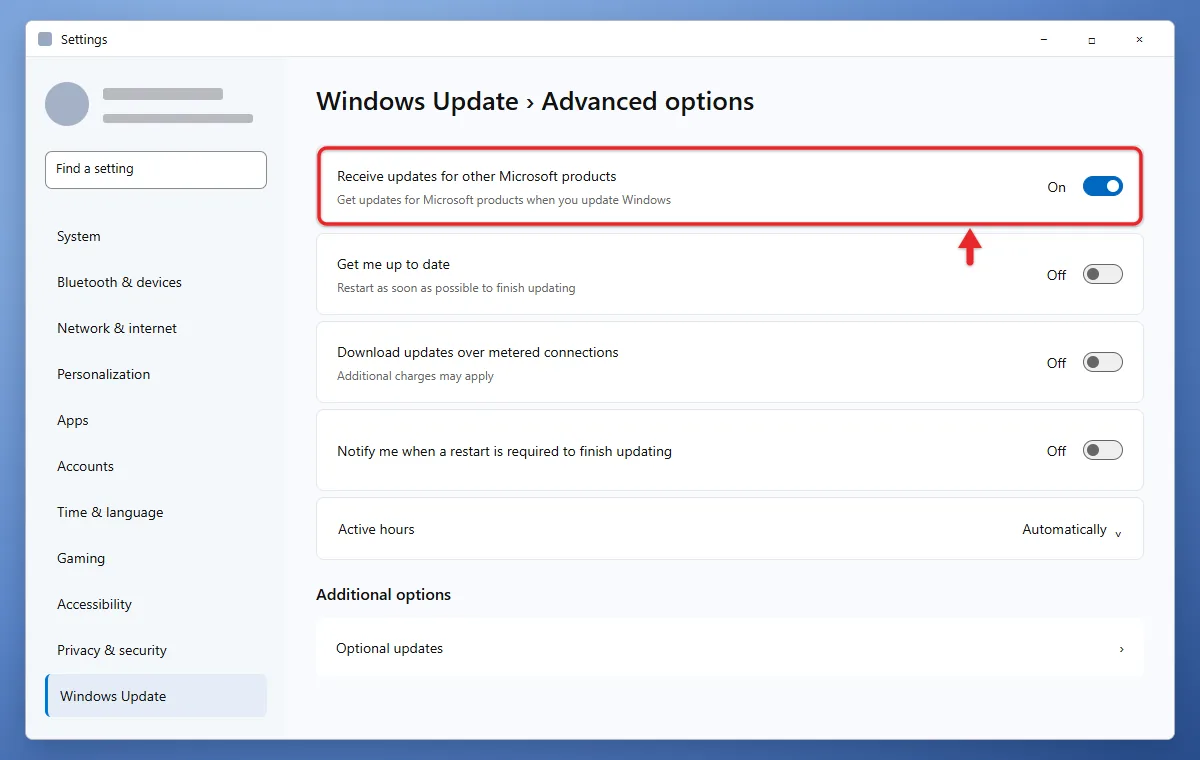Click 'Restart as soon as possible' description
Screen dimensions: 1200x760
[x=456, y=289]
